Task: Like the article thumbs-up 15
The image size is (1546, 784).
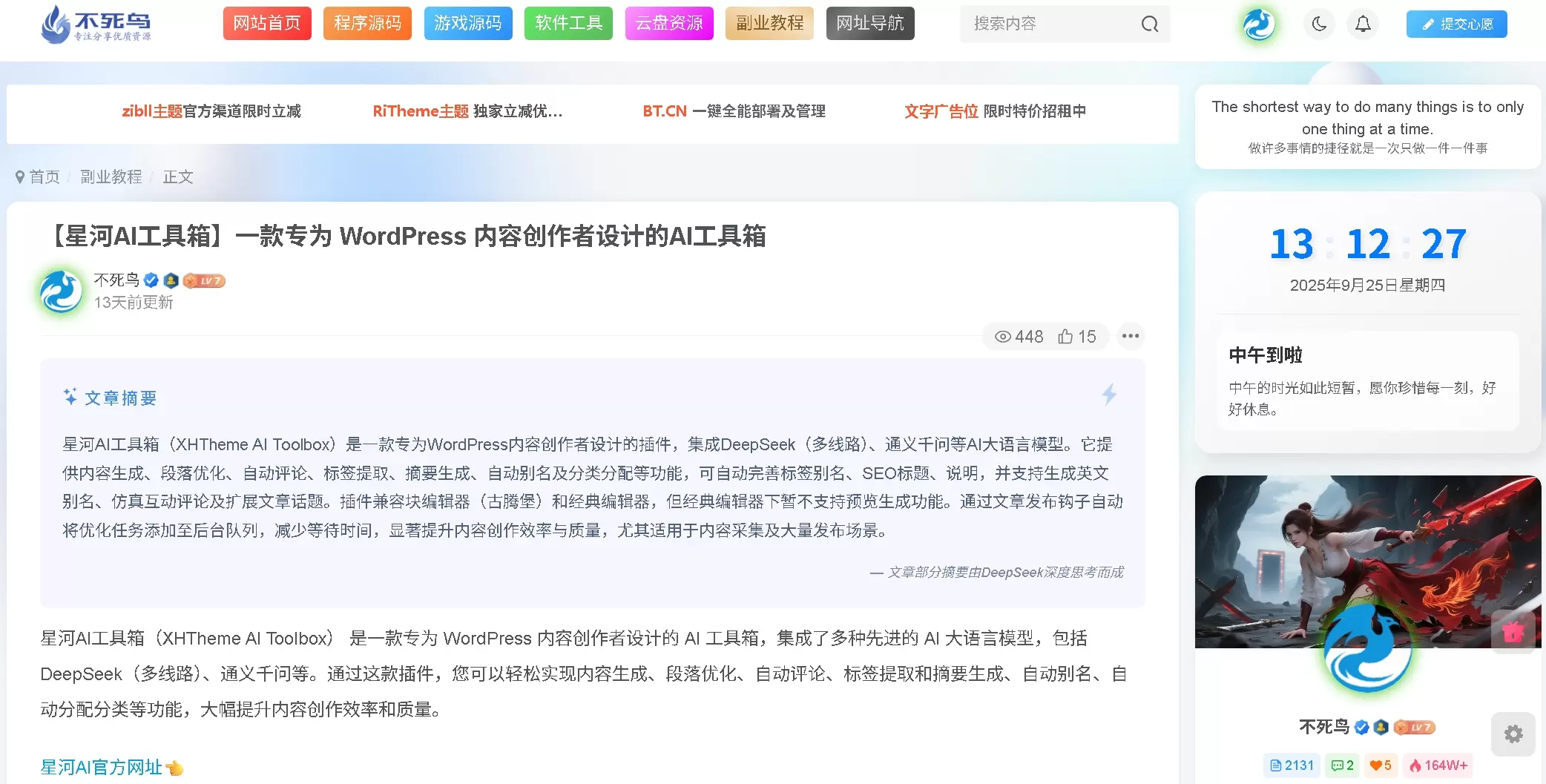Action: pyautogui.click(x=1077, y=337)
